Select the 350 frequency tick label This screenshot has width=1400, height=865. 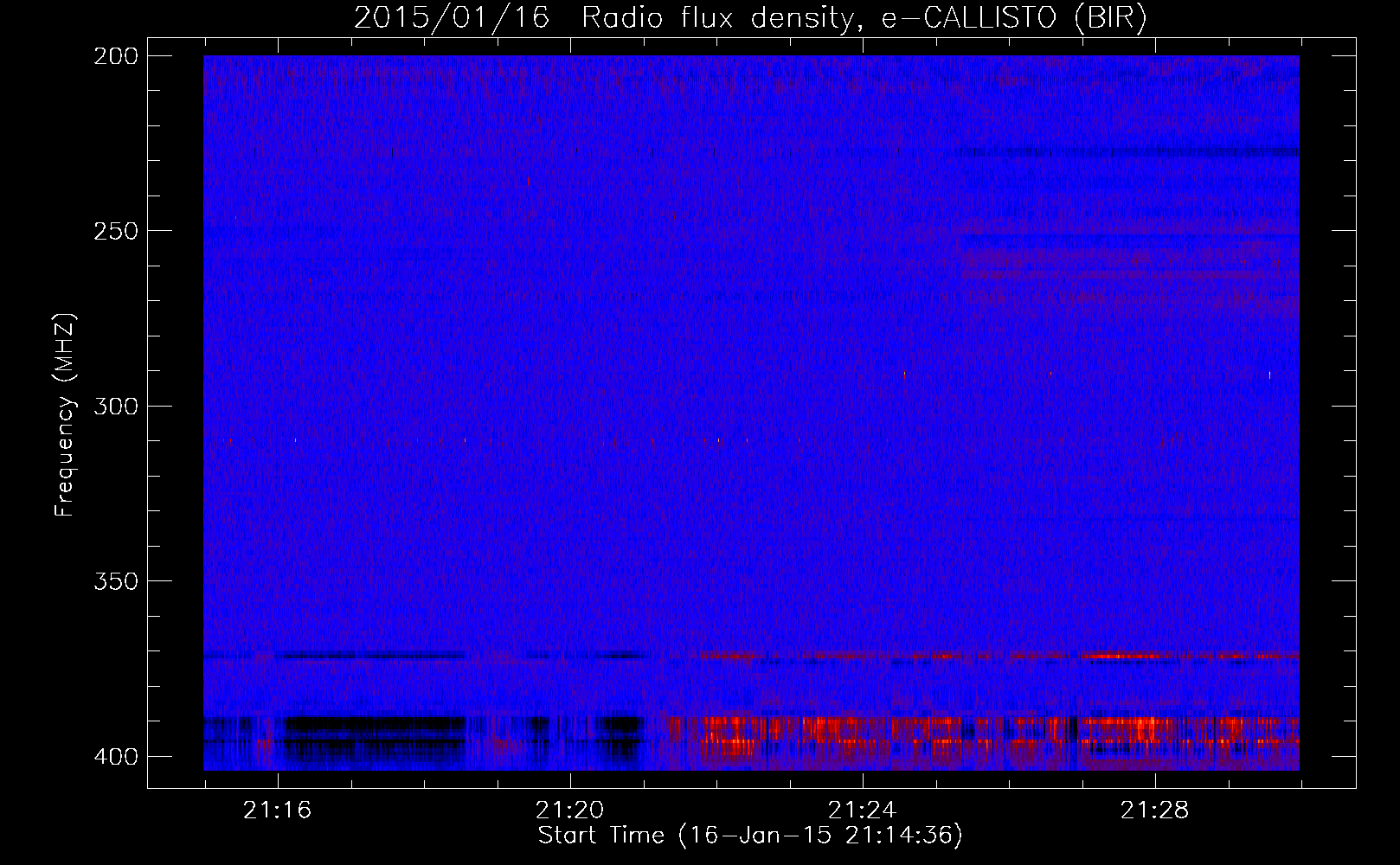pyautogui.click(x=115, y=581)
